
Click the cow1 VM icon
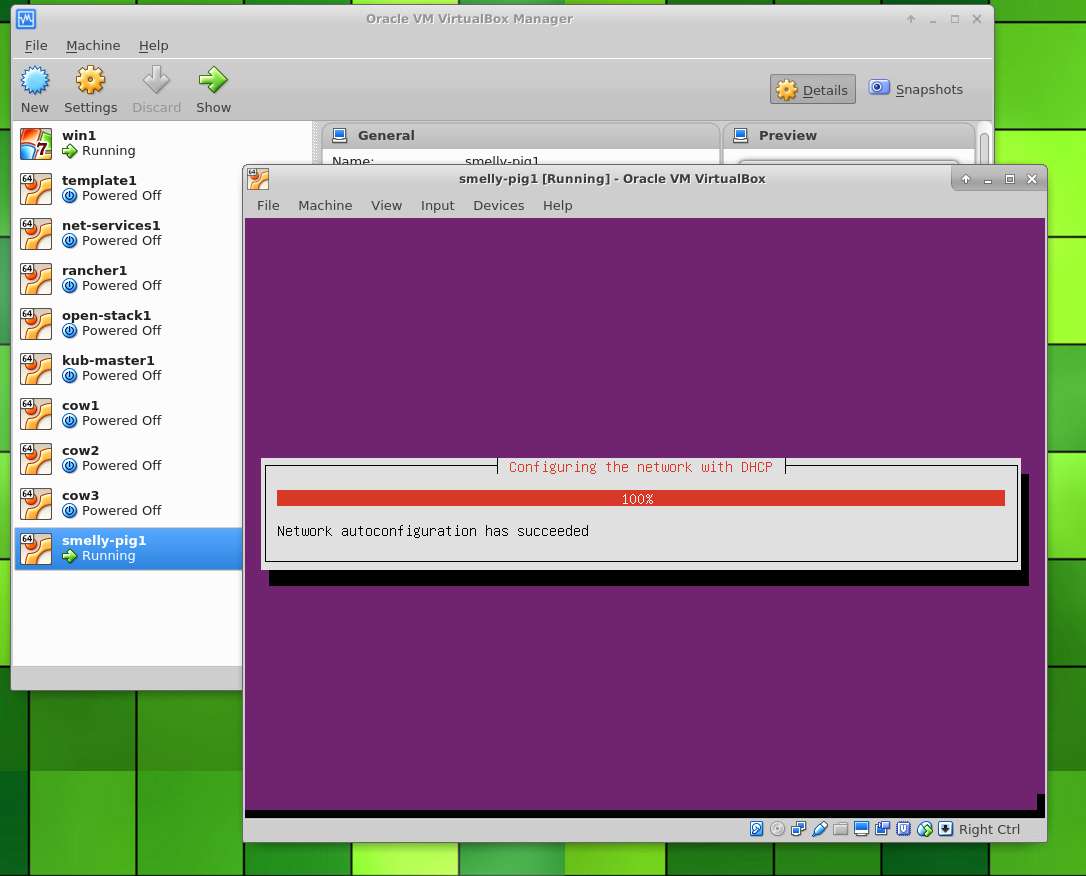tap(35, 413)
